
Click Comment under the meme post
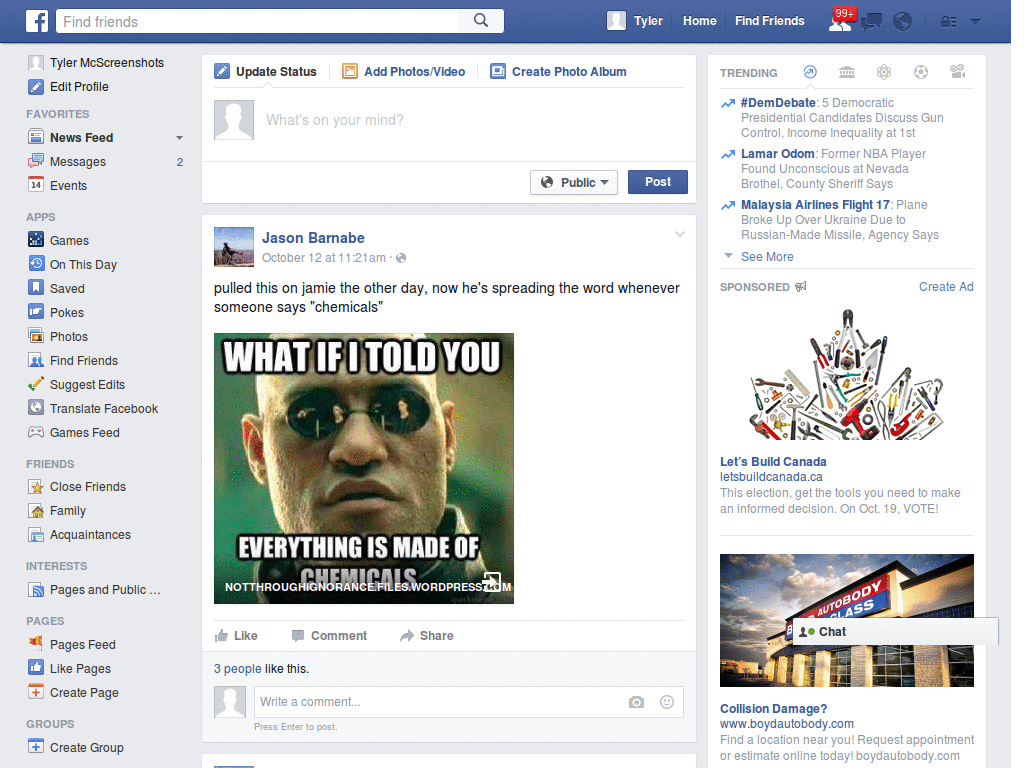(330, 635)
